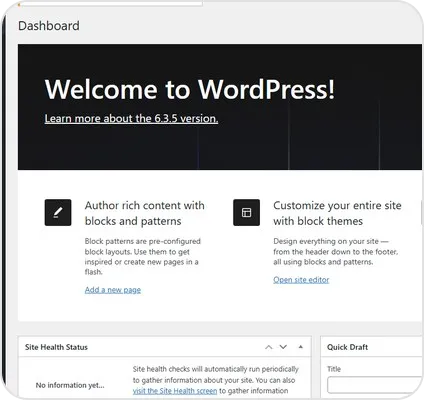Image resolution: width=424 pixels, height=400 pixels.
Task: Click the Open site editor link
Action: pos(301,280)
